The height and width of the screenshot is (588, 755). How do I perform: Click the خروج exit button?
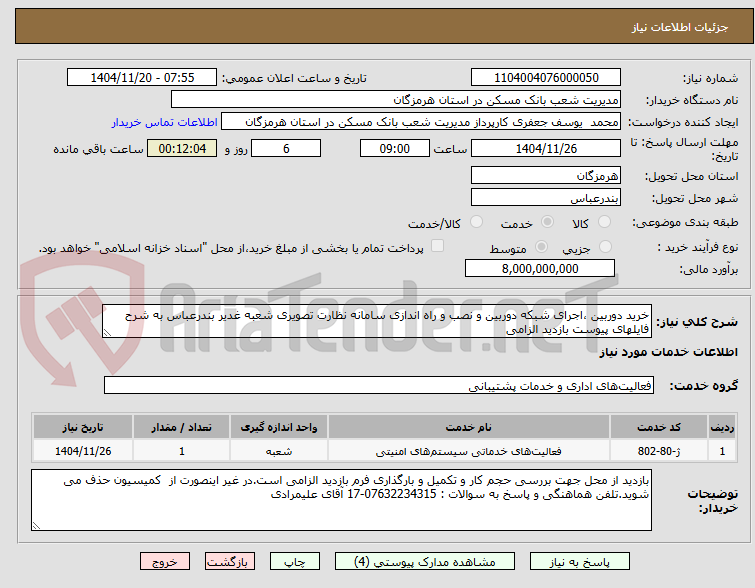[165, 562]
